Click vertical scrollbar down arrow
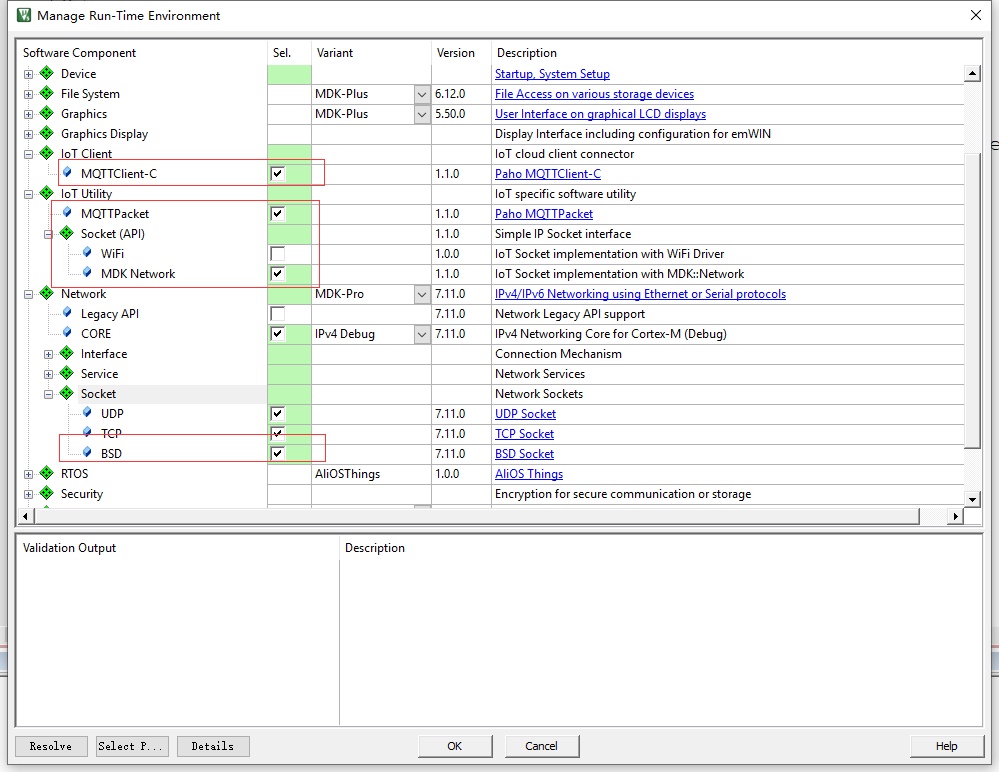 click(972, 499)
